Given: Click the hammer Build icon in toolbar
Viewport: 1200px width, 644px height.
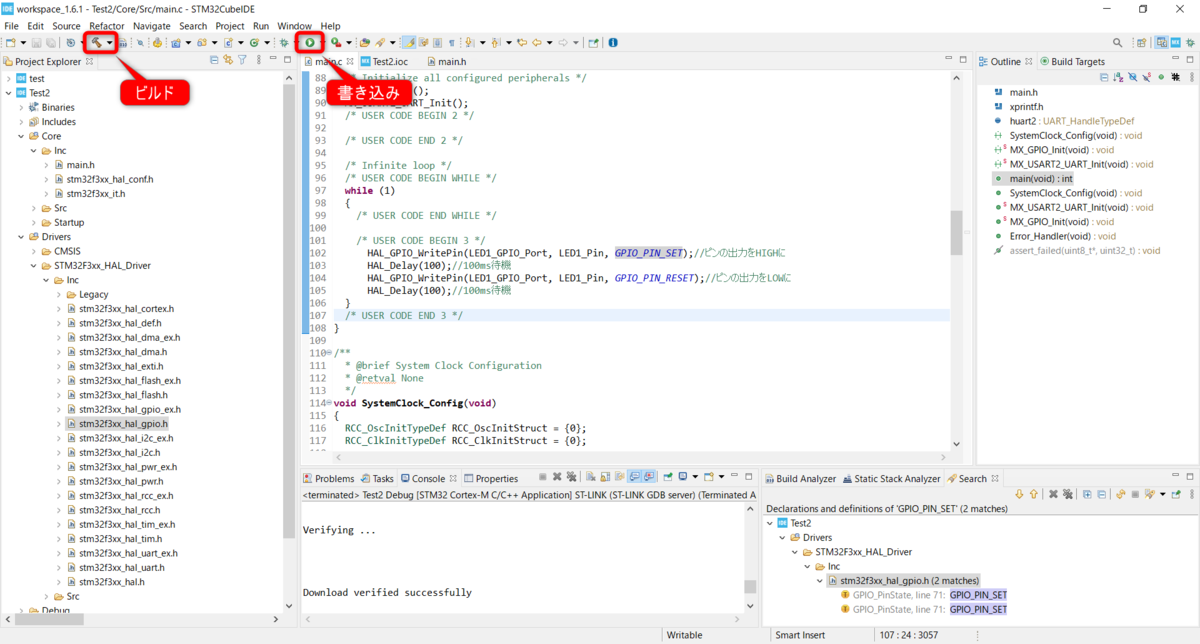Looking at the screenshot, I should [97, 42].
